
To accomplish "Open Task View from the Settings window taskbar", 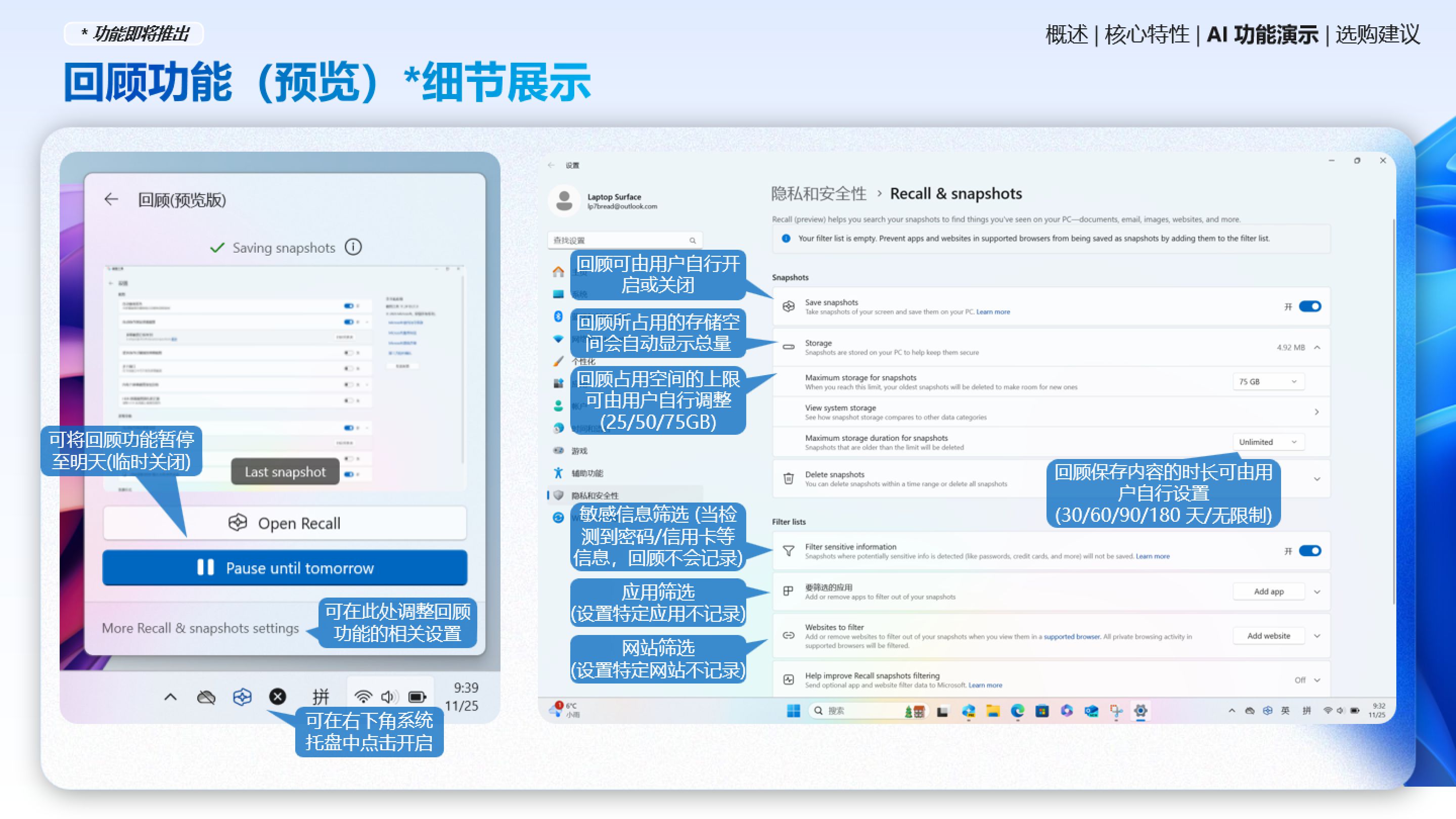I will pos(942,711).
